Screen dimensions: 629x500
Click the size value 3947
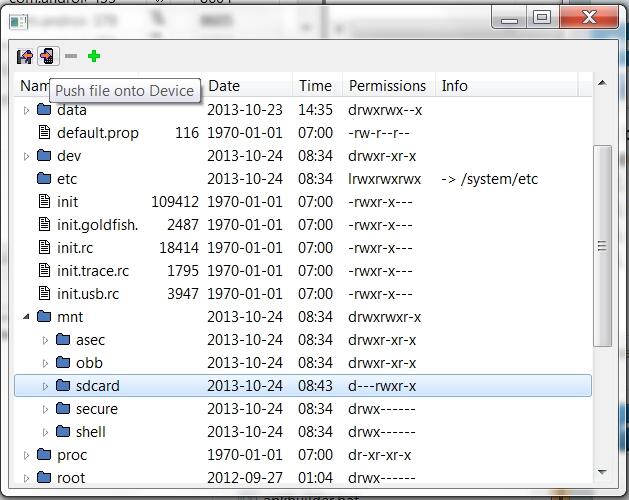[x=183, y=294]
